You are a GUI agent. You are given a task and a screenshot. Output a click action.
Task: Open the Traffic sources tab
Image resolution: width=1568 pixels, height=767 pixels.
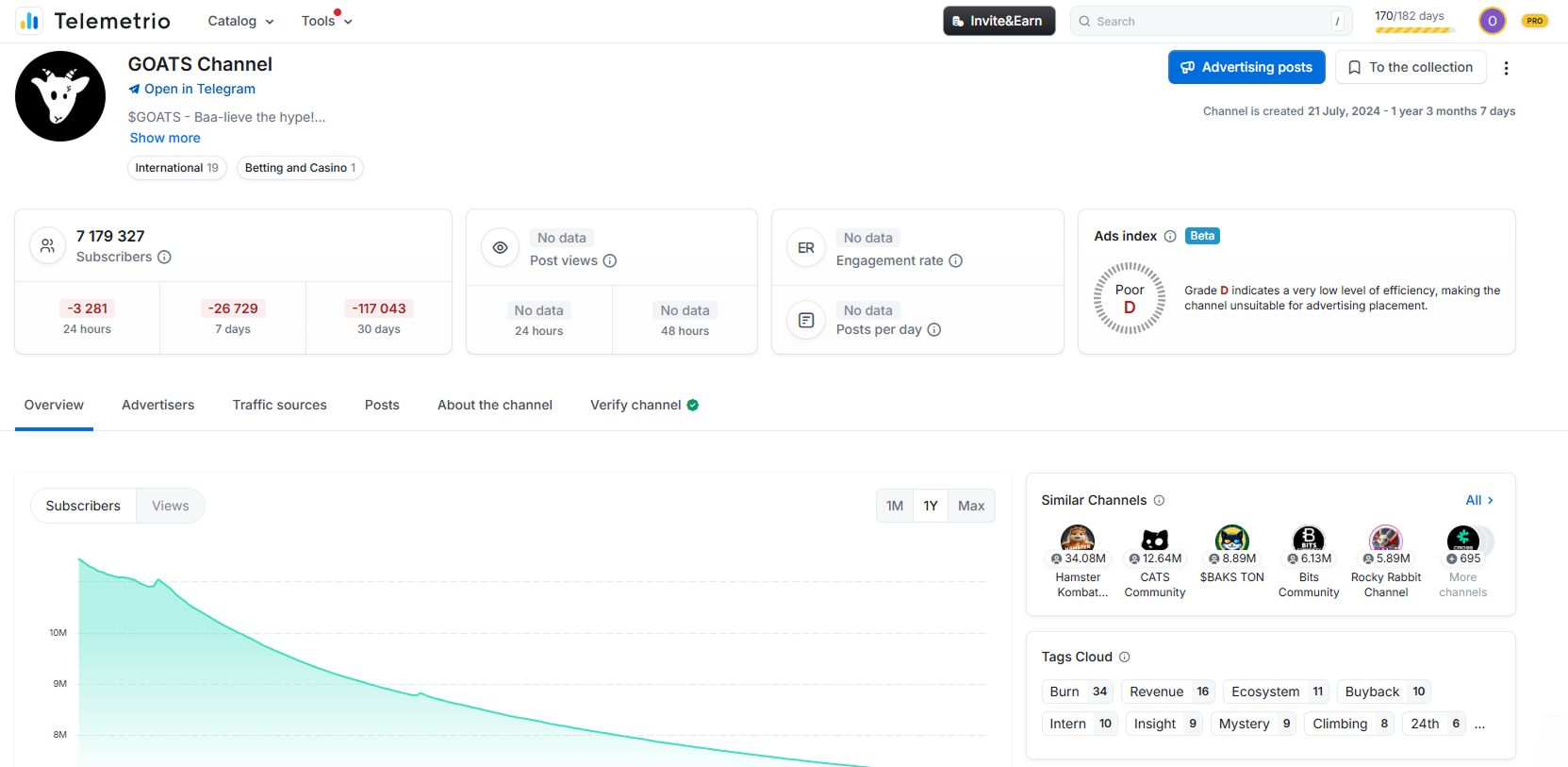pos(279,405)
